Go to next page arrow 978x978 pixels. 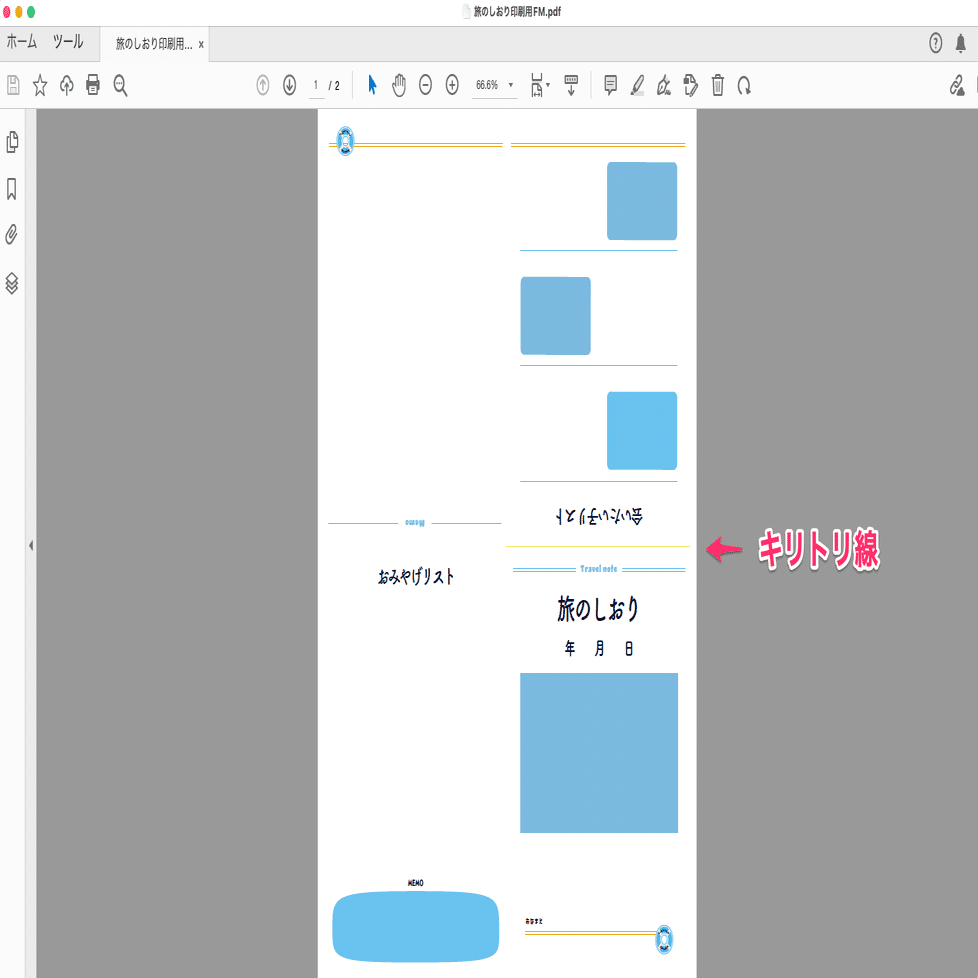289,85
